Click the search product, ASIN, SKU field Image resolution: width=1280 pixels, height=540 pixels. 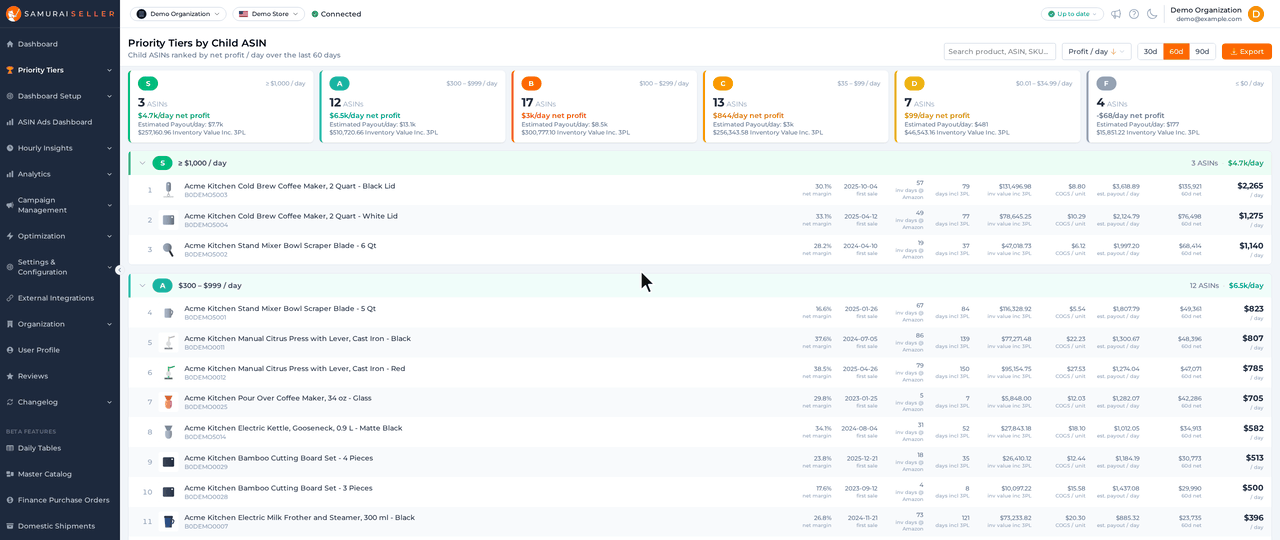(x=999, y=51)
